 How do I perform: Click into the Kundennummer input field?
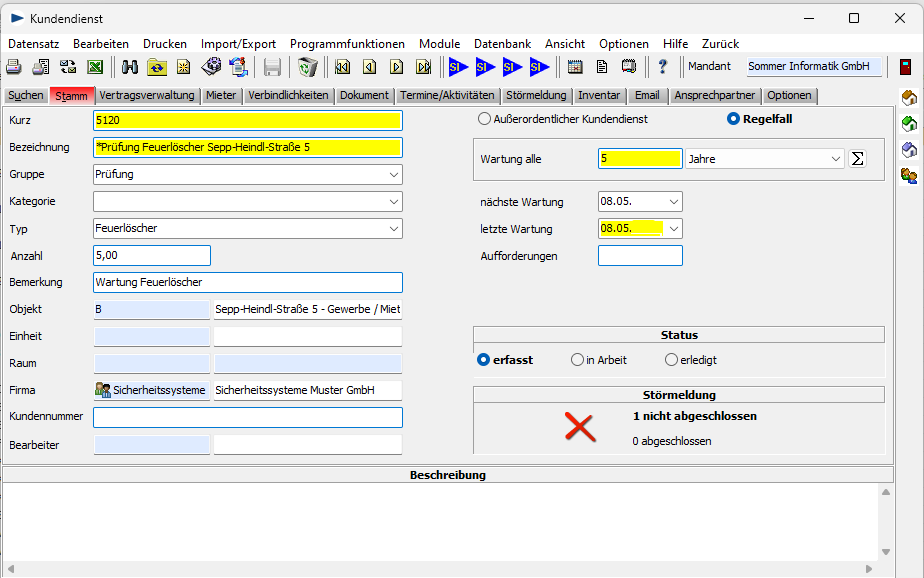point(247,417)
